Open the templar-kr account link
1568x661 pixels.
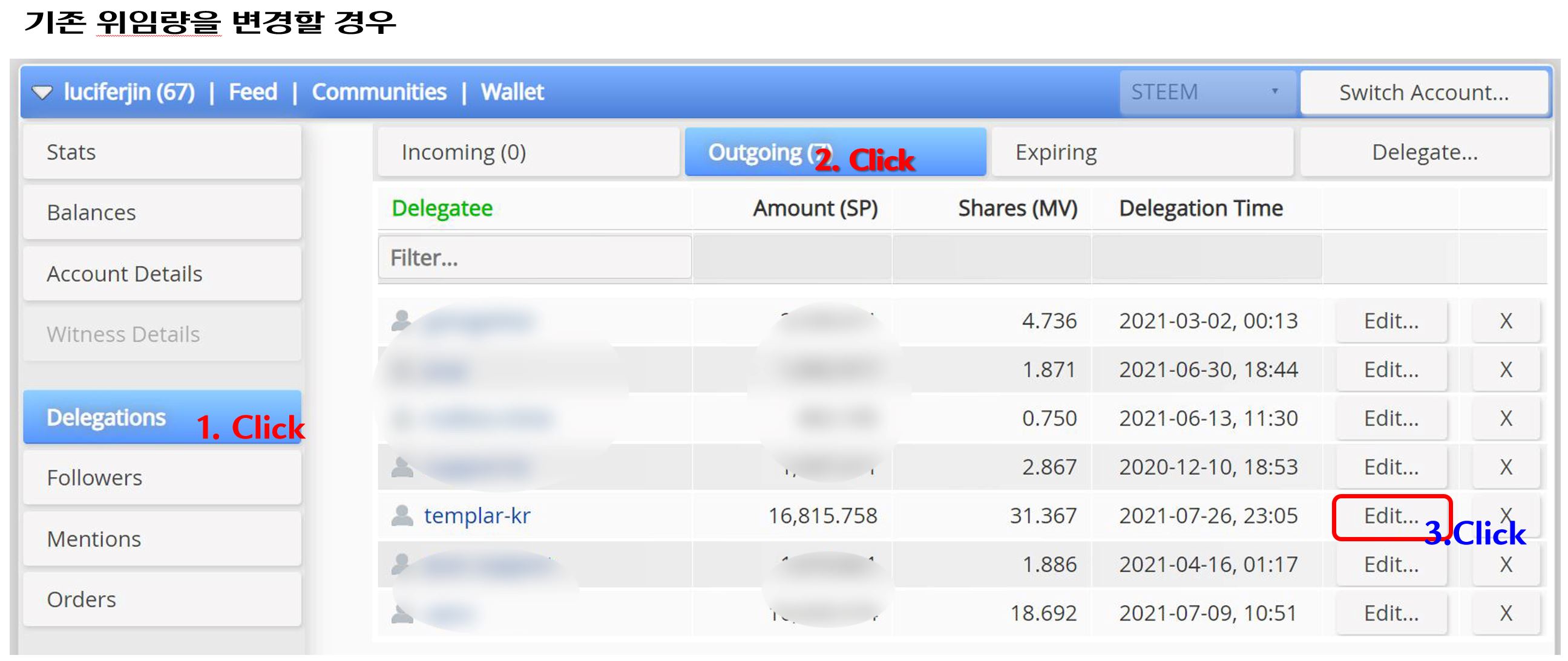477,516
